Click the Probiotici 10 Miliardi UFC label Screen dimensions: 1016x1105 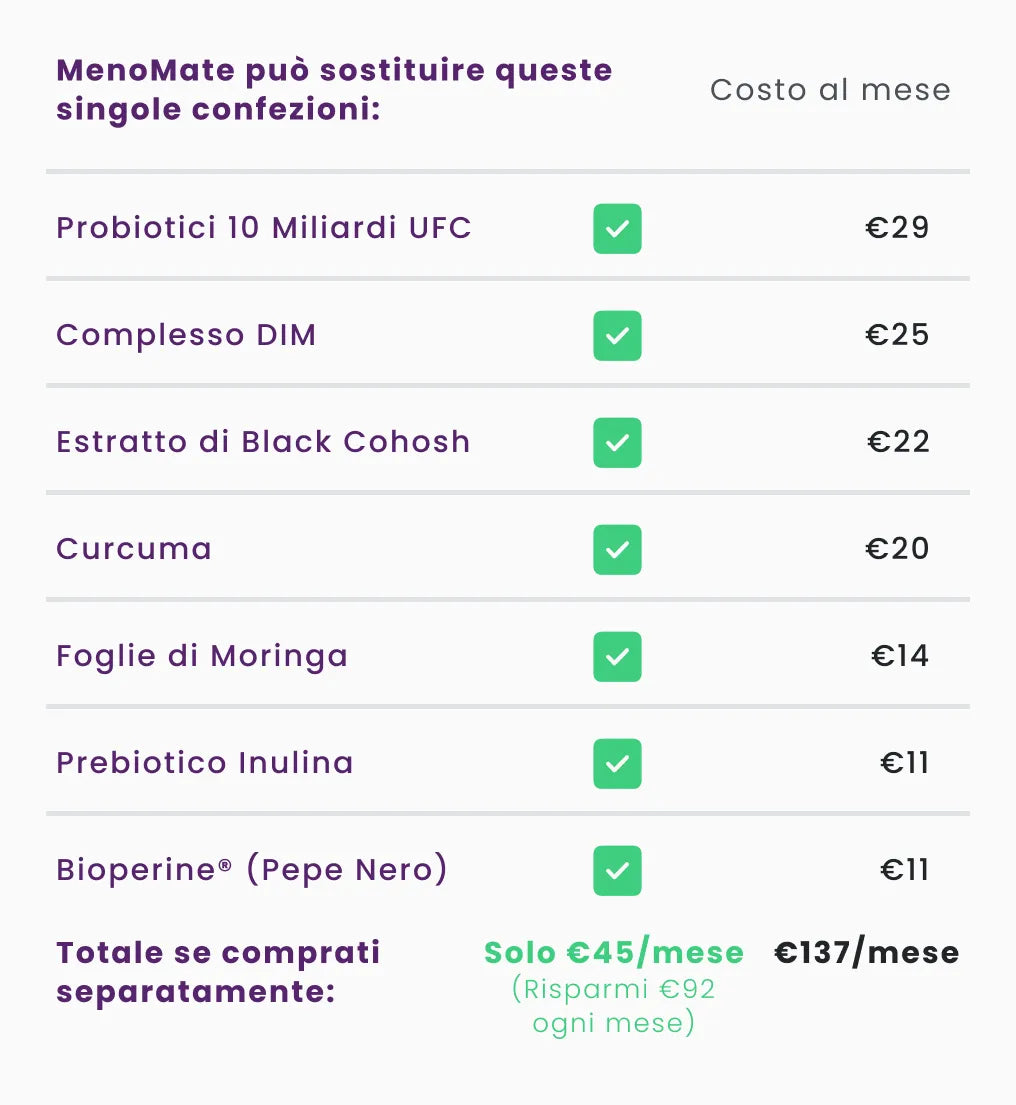(264, 228)
